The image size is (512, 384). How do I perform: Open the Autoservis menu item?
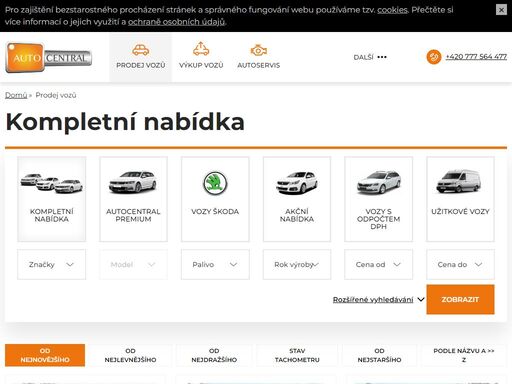point(259,65)
